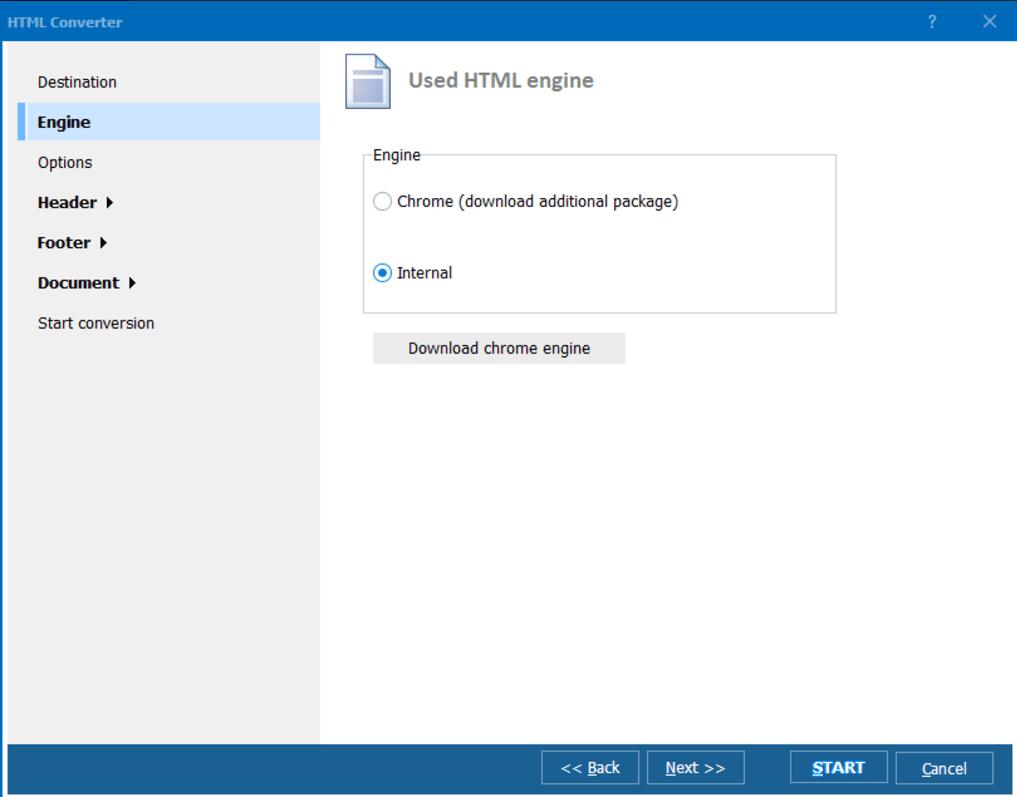Close the HTML Converter window

pyautogui.click(x=989, y=21)
